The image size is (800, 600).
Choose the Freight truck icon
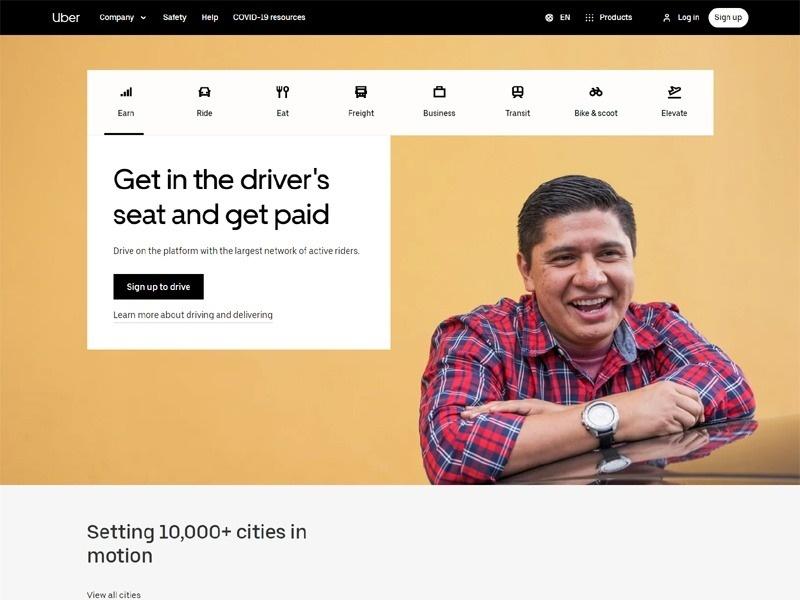(361, 92)
